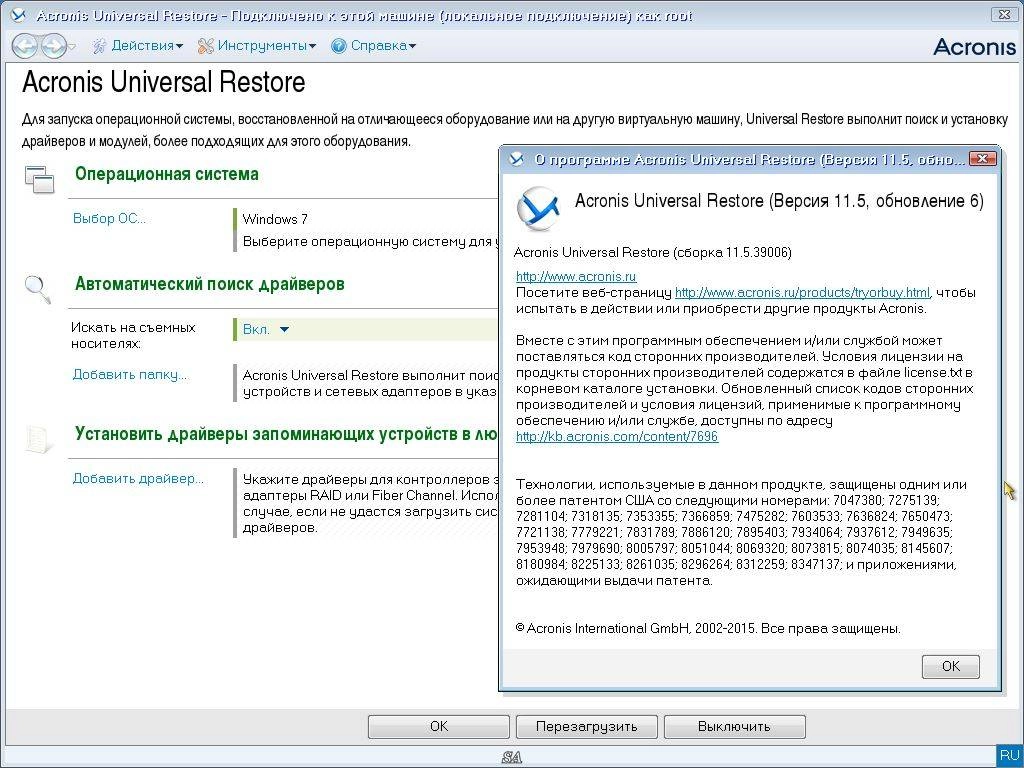The width and height of the screenshot is (1024, 768).
Task: Open the kb.acronis.com/content/7696 link
Action: (617, 436)
